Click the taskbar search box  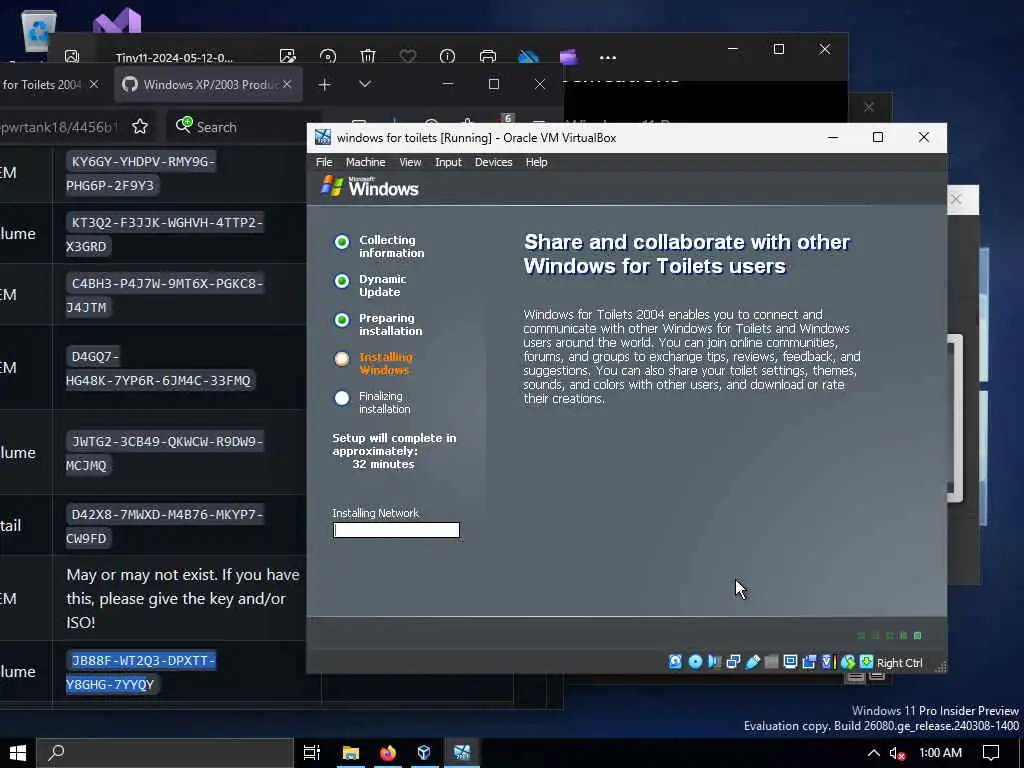[x=165, y=753]
